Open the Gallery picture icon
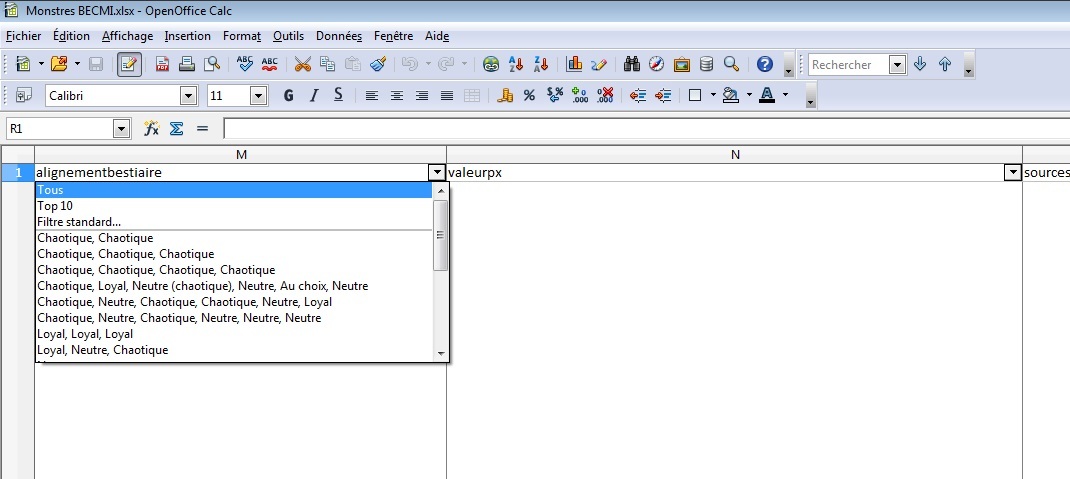This screenshot has height=479, width=1070. [x=682, y=64]
